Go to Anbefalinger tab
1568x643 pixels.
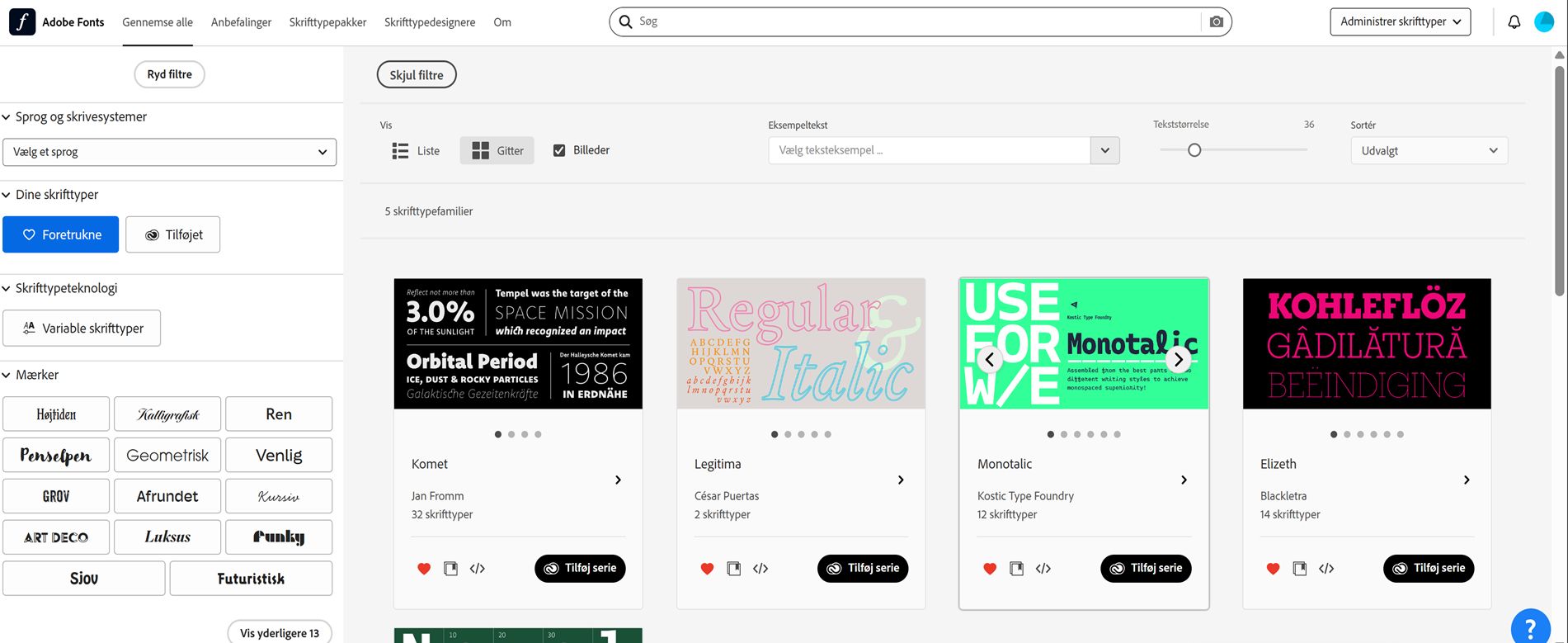click(x=241, y=22)
